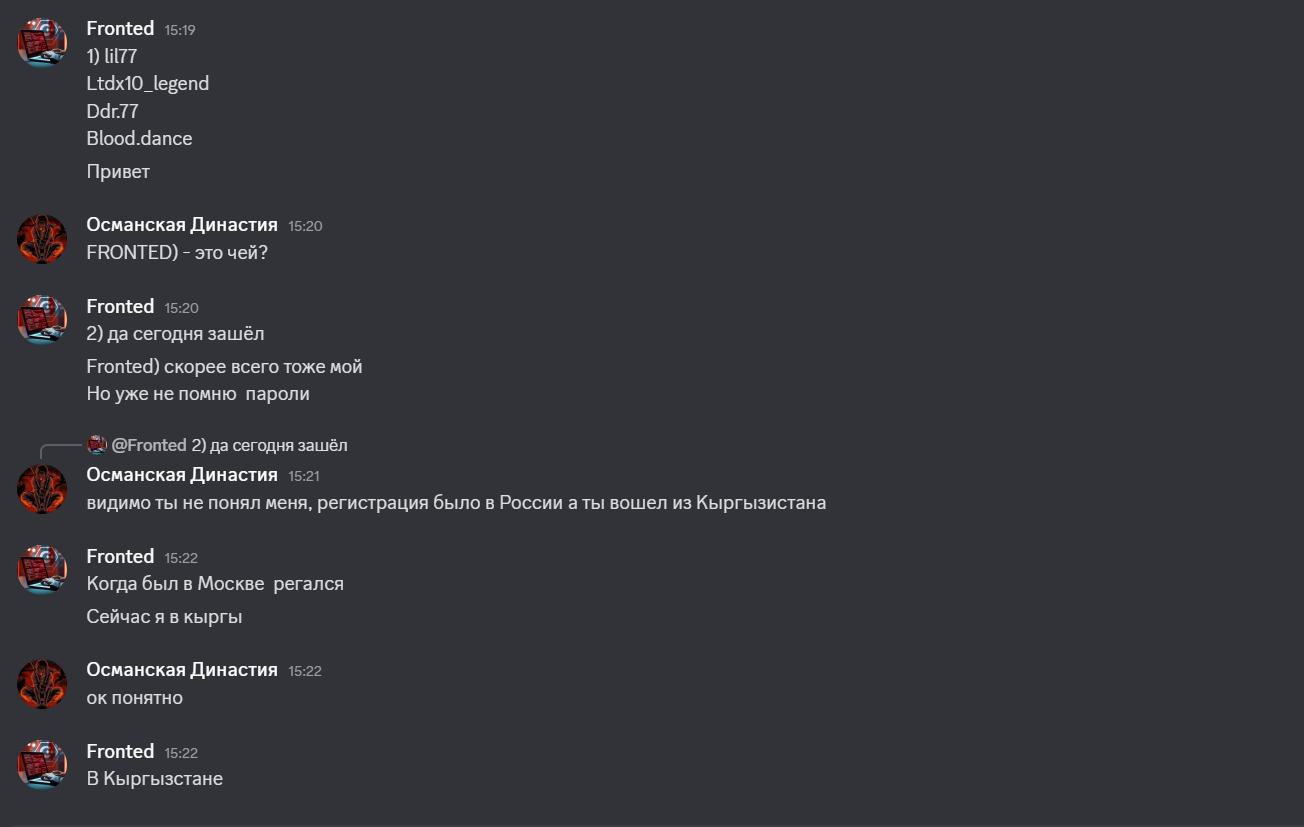Click the 15:19 timestamp

[x=180, y=30]
